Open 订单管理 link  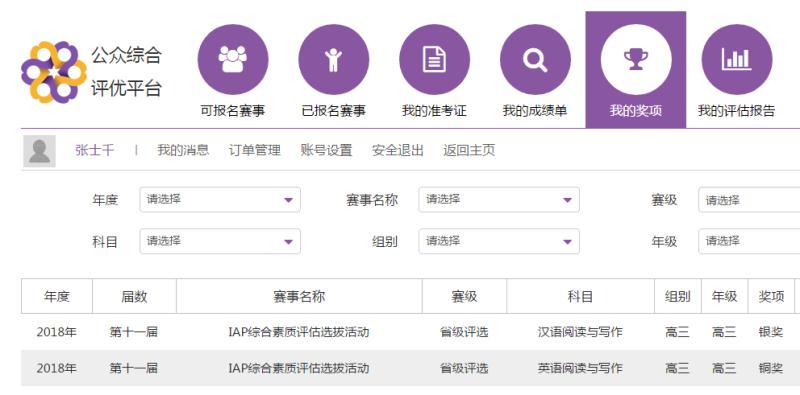[255, 151]
